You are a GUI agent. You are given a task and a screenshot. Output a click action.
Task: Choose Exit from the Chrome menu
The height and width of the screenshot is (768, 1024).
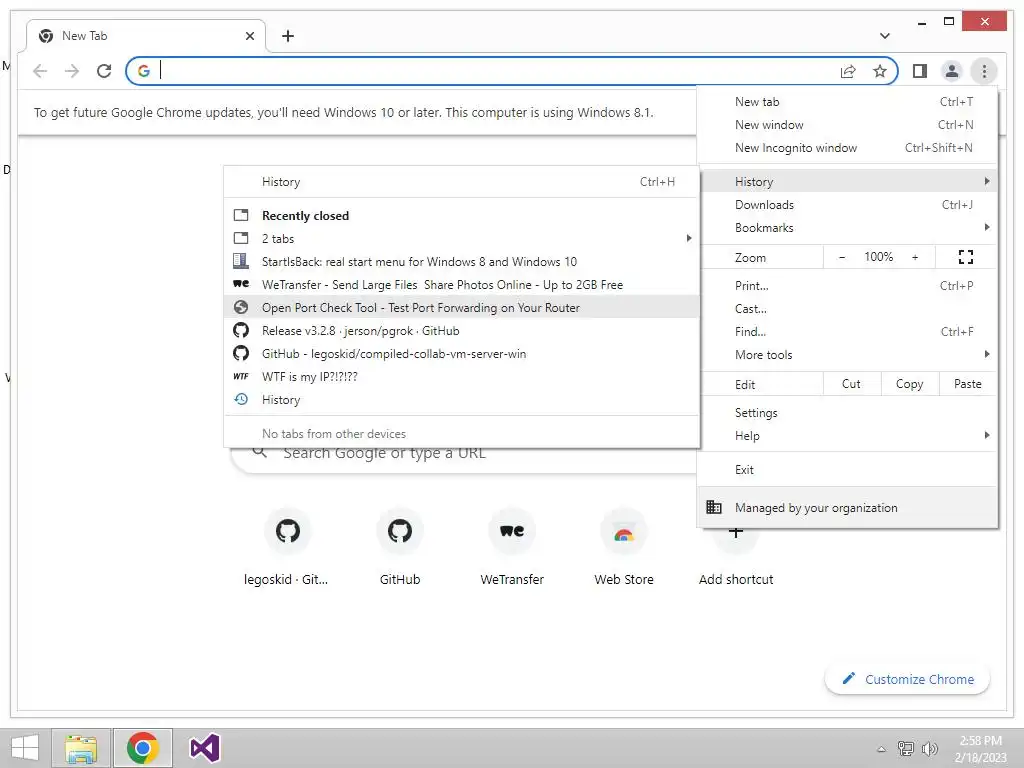[847, 470]
